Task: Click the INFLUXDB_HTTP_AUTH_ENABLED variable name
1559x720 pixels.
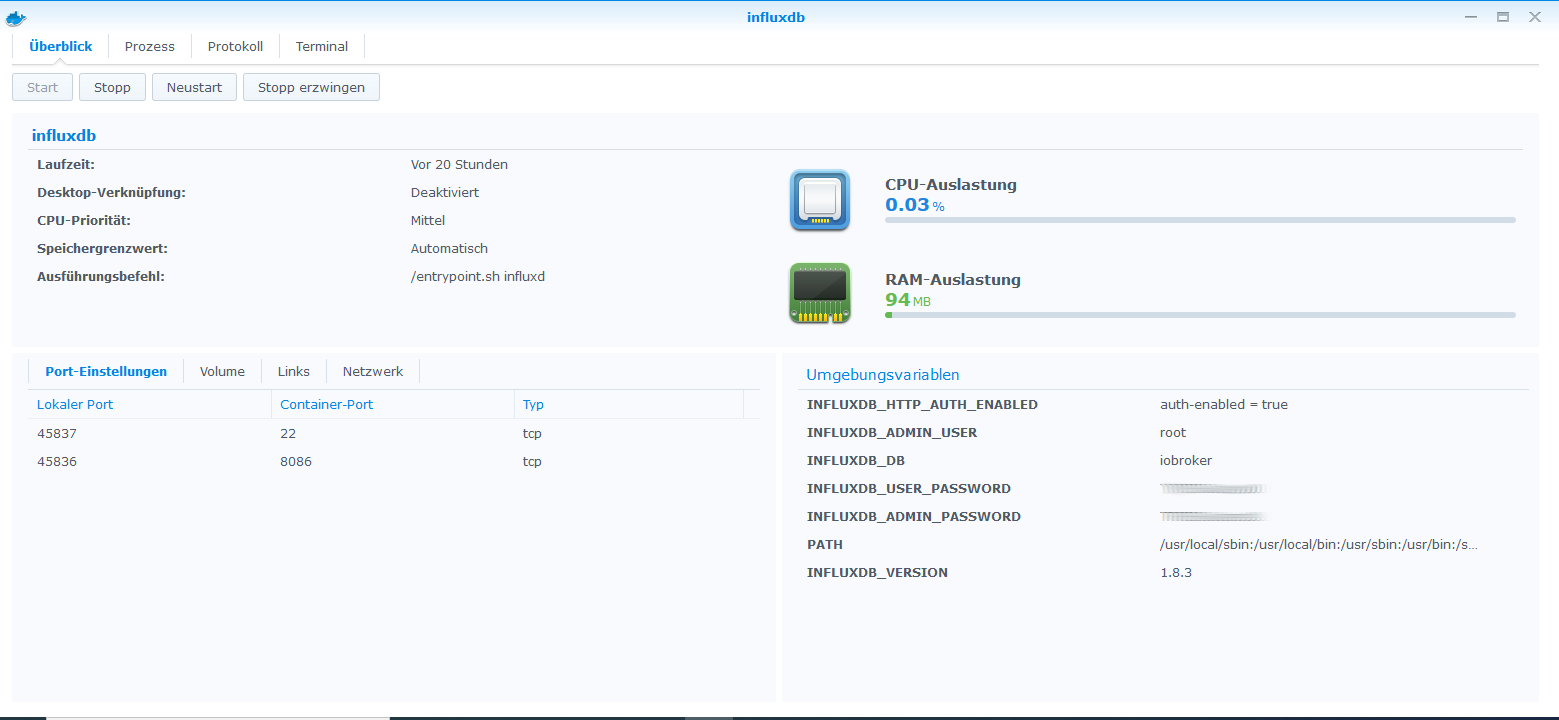Action: [x=922, y=405]
